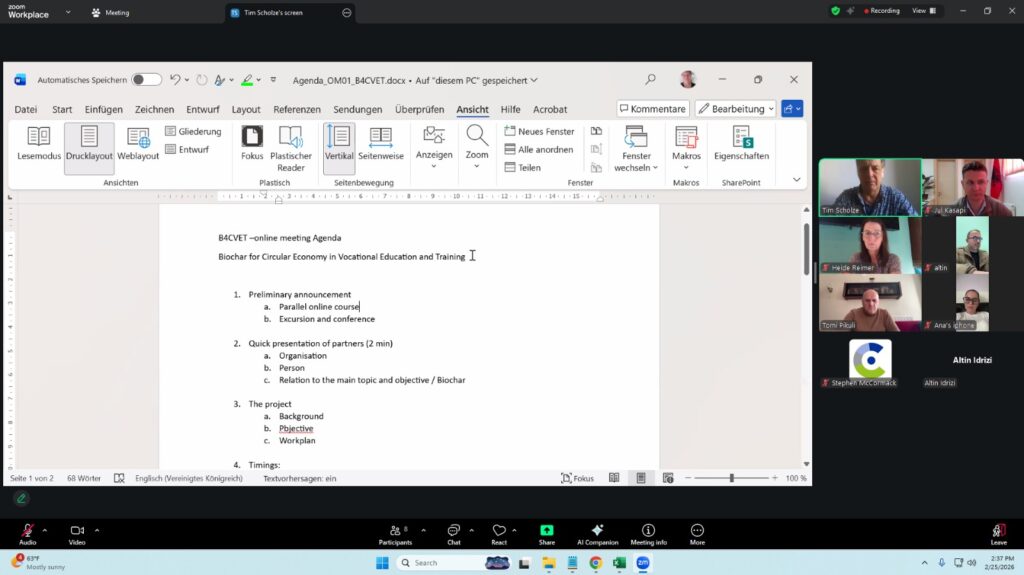This screenshot has width=1024, height=575.
Task: Expand the Anzeigen dropdown
Action: pyautogui.click(x=434, y=146)
